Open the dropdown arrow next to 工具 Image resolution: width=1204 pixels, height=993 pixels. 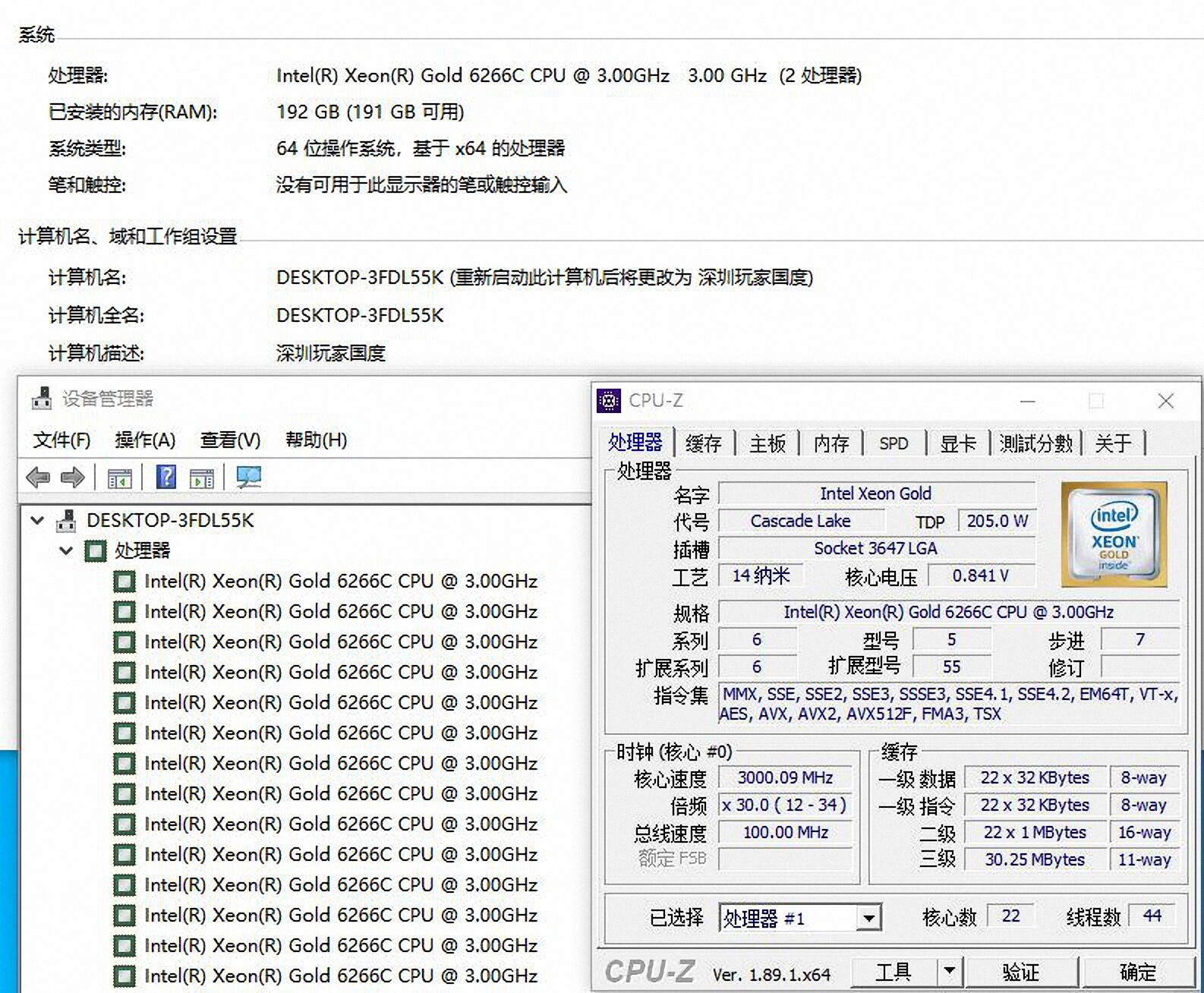point(949,971)
